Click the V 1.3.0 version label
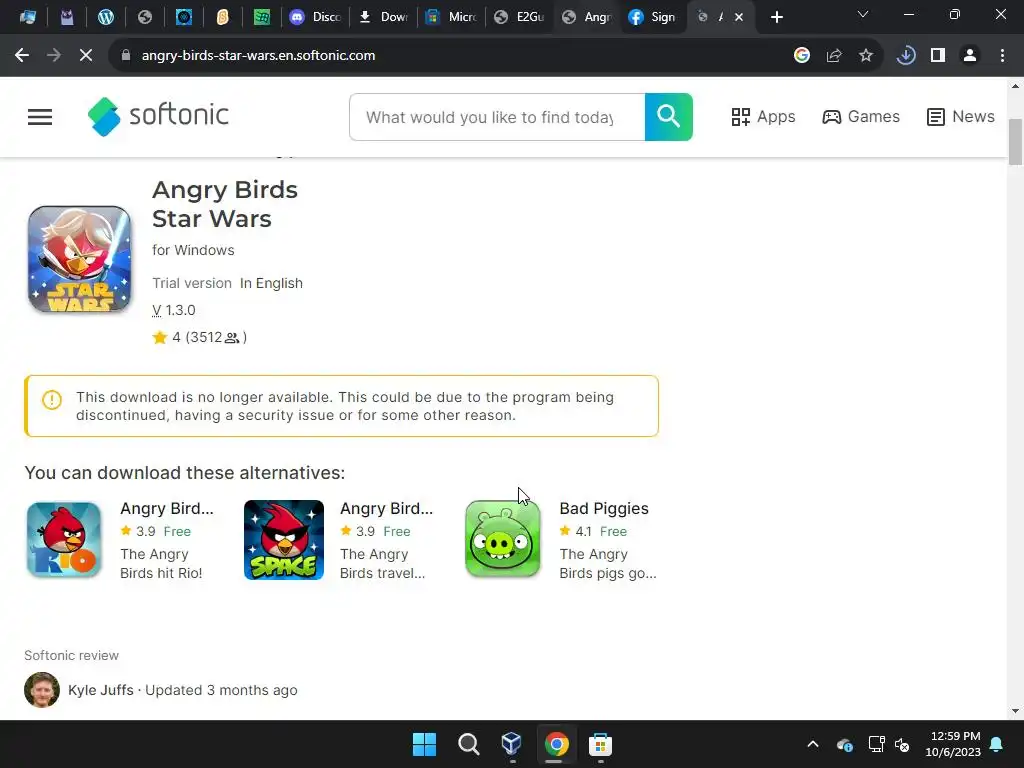1024x768 pixels. pos(174,310)
